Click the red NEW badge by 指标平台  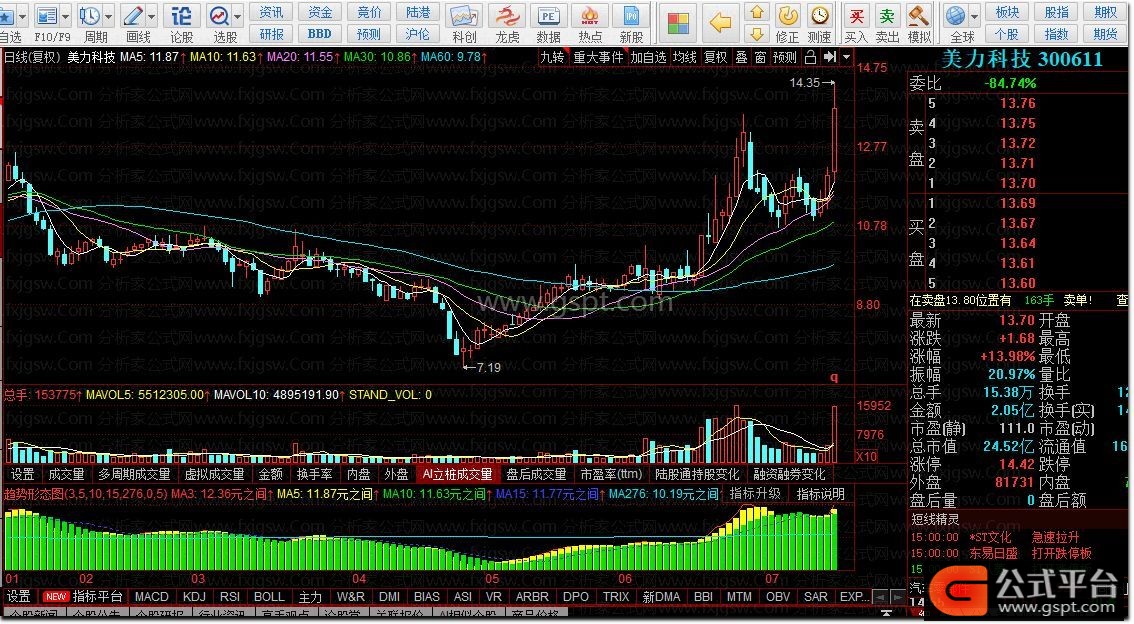tap(56, 597)
